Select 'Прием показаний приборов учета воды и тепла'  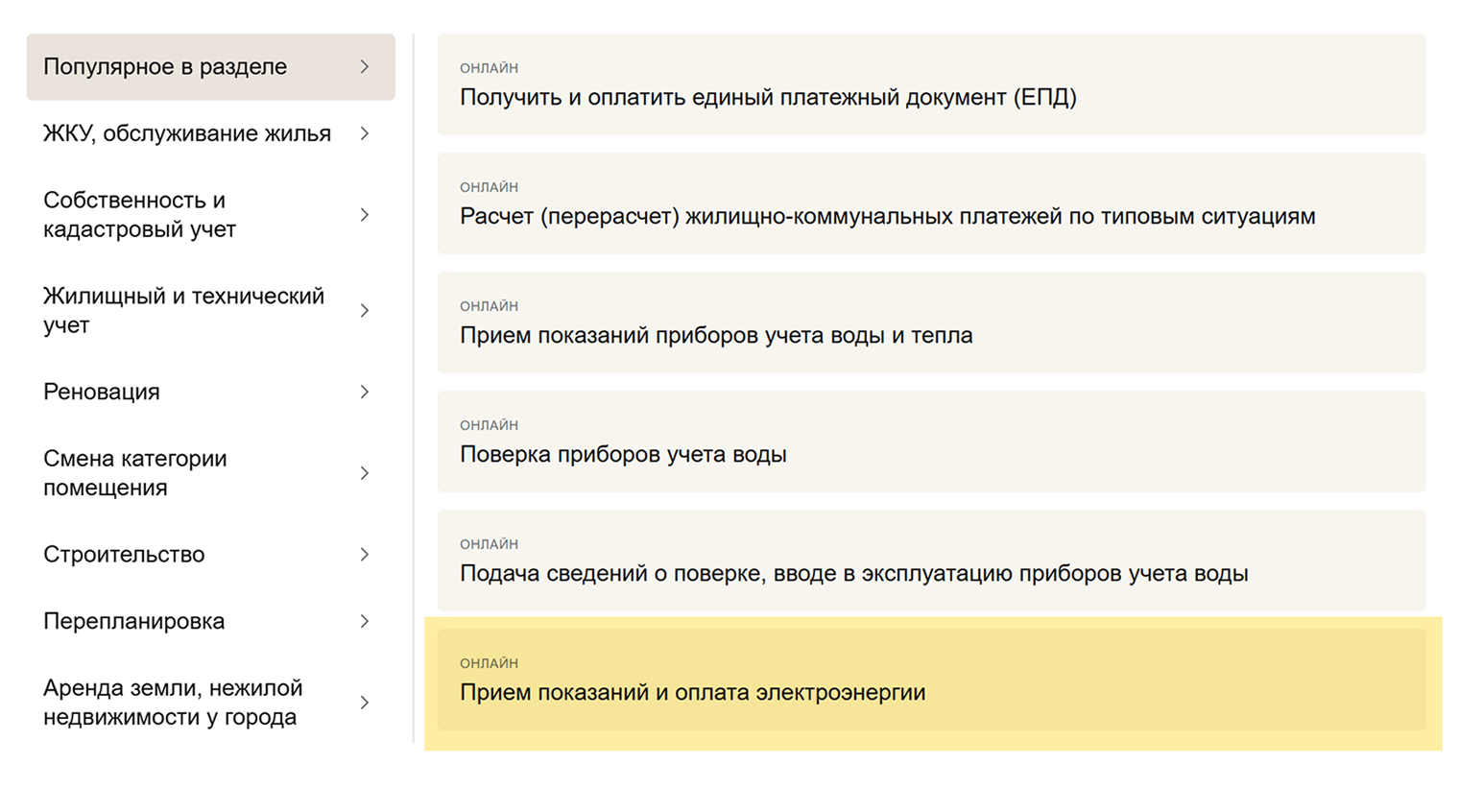pos(716,335)
